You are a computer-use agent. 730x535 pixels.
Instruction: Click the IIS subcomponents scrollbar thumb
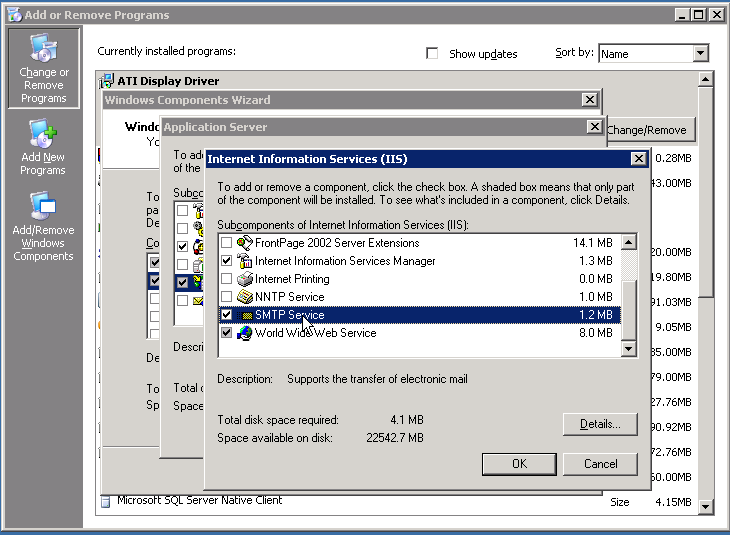pos(629,311)
